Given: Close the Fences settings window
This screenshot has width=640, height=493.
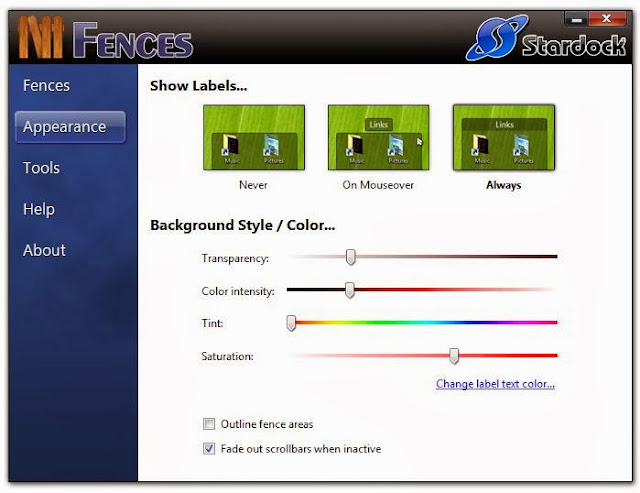Looking at the screenshot, I should click(607, 19).
